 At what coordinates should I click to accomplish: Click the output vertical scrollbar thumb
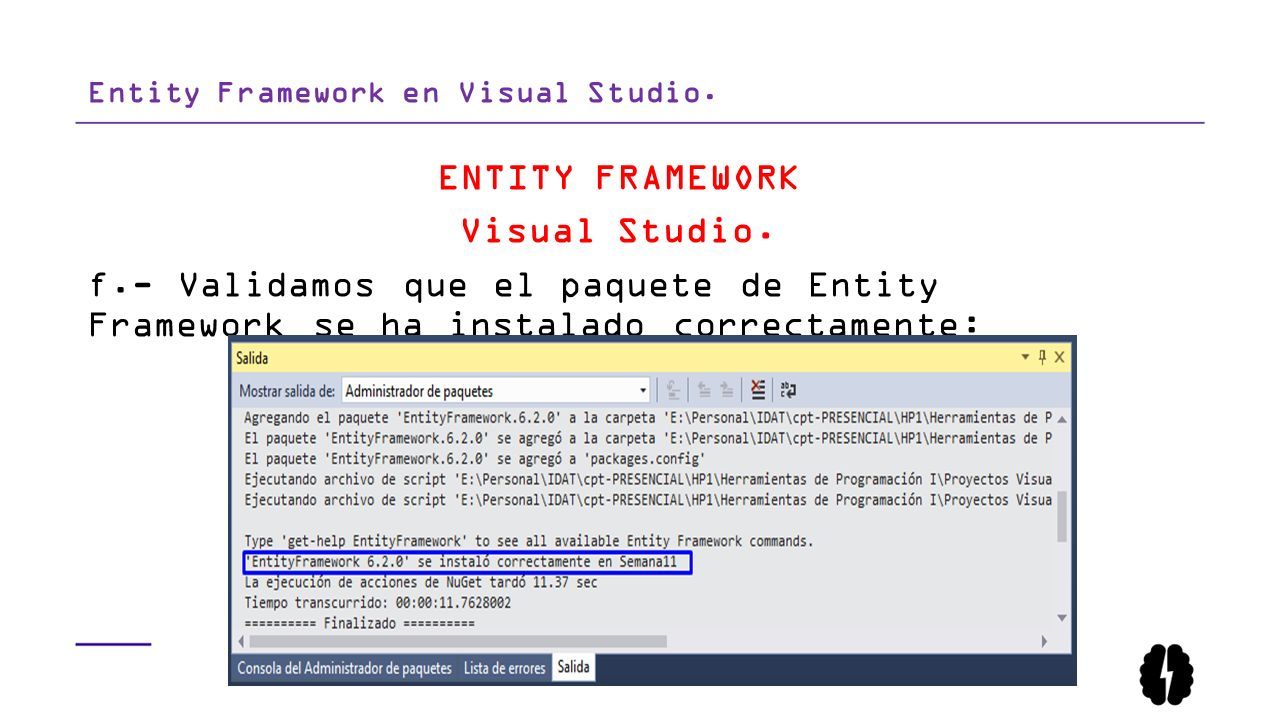(1062, 515)
